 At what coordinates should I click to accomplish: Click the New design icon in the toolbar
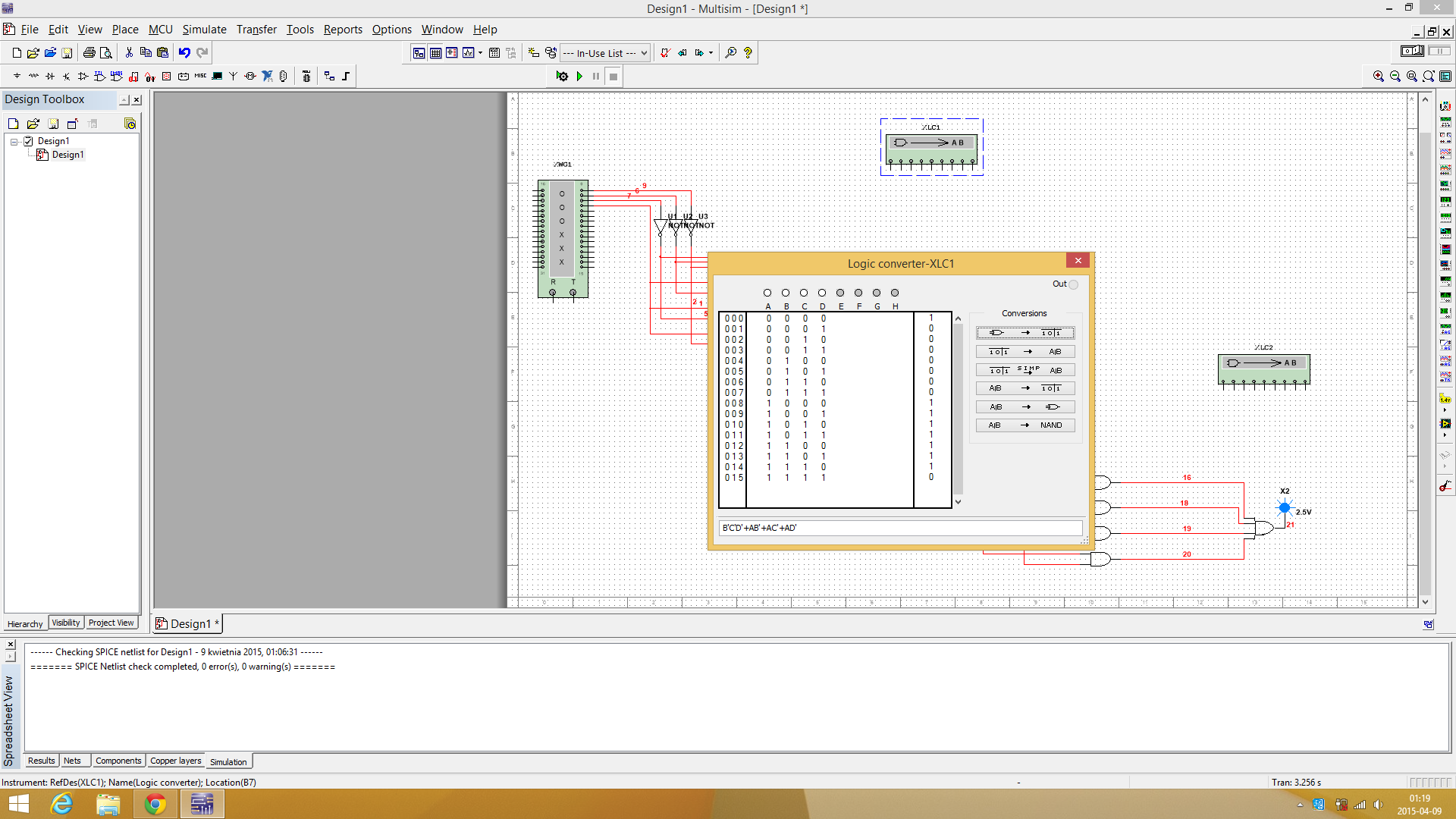pyautogui.click(x=17, y=53)
